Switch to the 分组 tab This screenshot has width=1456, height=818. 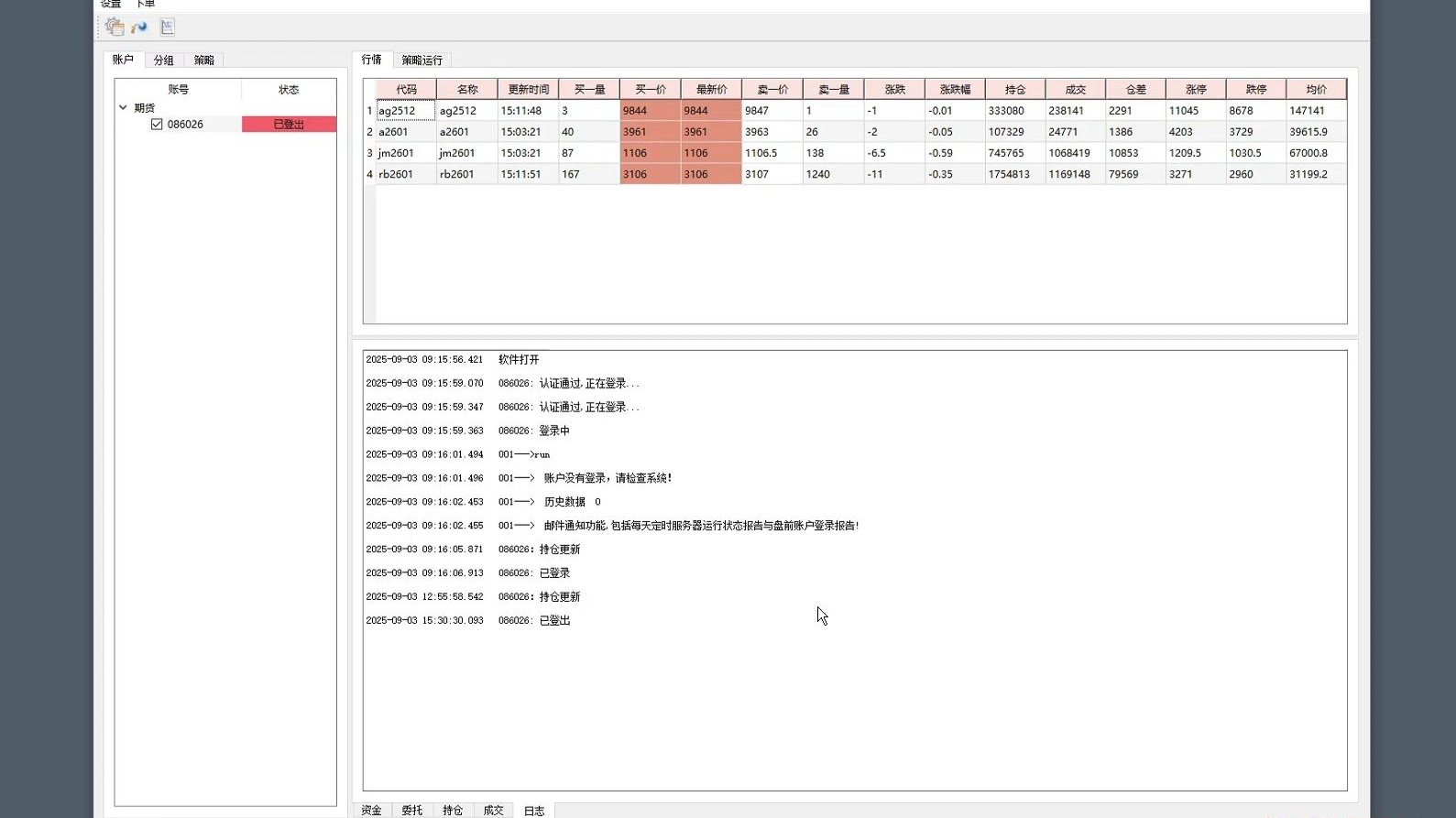(x=163, y=60)
